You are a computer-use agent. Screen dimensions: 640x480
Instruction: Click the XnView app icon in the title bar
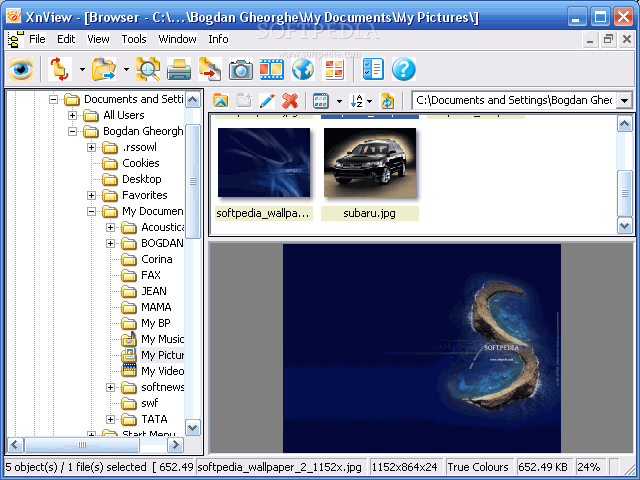14,17
